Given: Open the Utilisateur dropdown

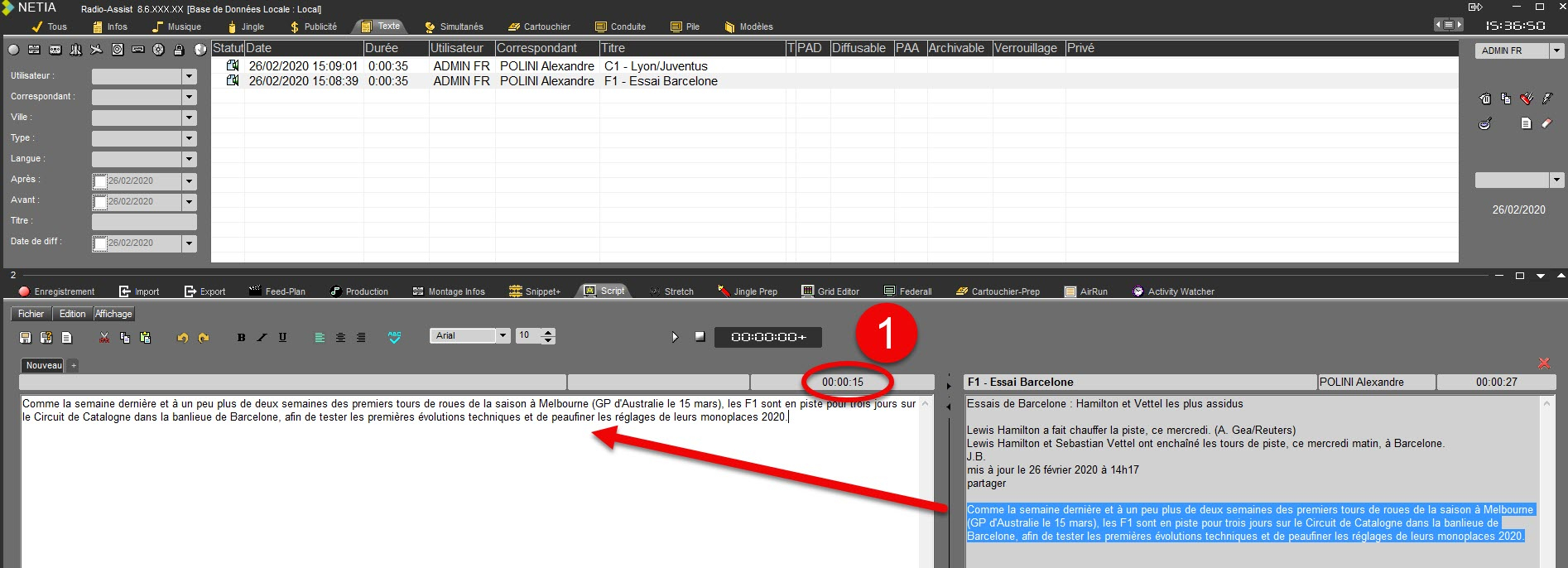Looking at the screenshot, I should click(x=189, y=76).
